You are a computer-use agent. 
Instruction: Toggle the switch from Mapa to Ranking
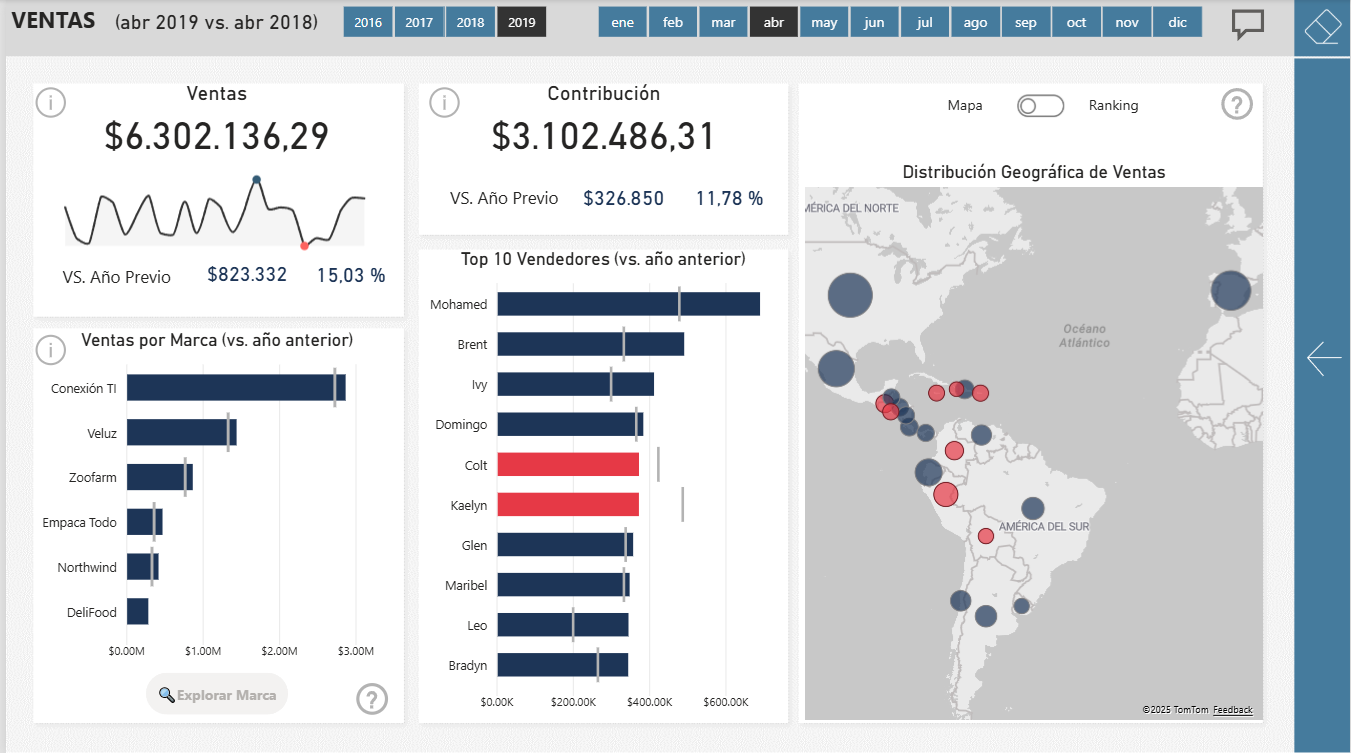pos(1040,105)
